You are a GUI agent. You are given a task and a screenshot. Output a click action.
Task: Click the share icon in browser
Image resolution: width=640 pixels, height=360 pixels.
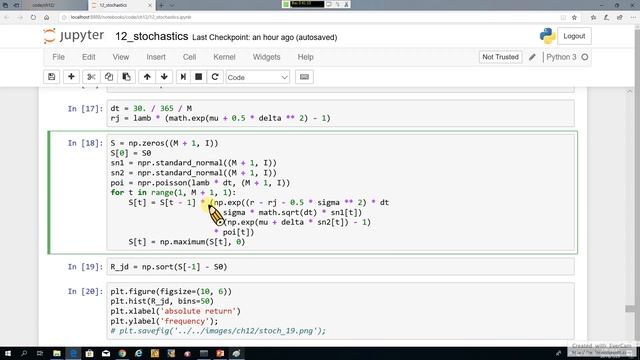click(x=620, y=17)
